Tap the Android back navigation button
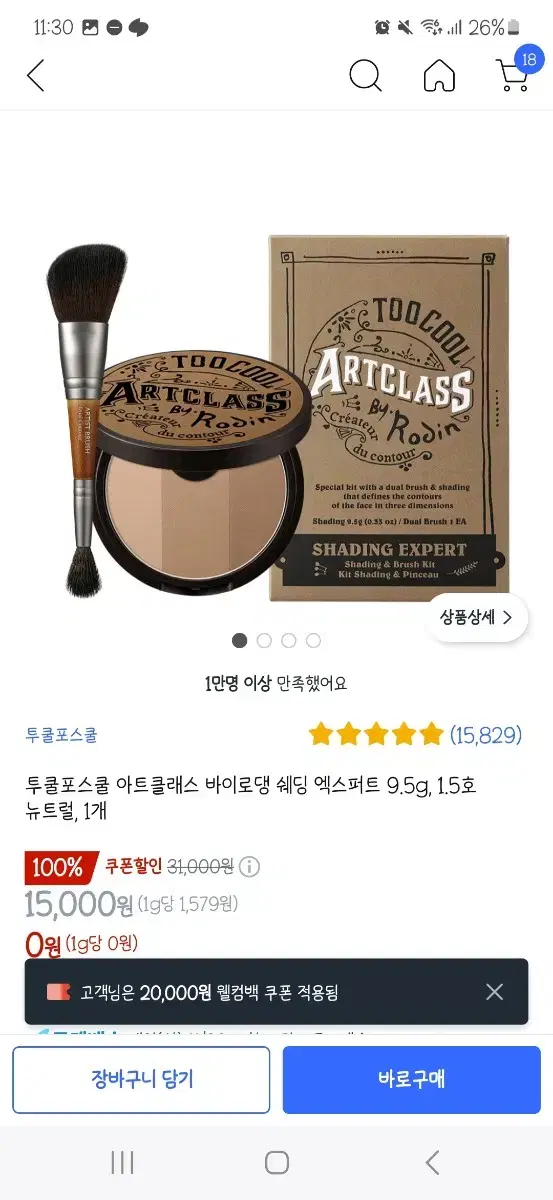This screenshot has height=1200, width=553. pyautogui.click(x=432, y=1162)
